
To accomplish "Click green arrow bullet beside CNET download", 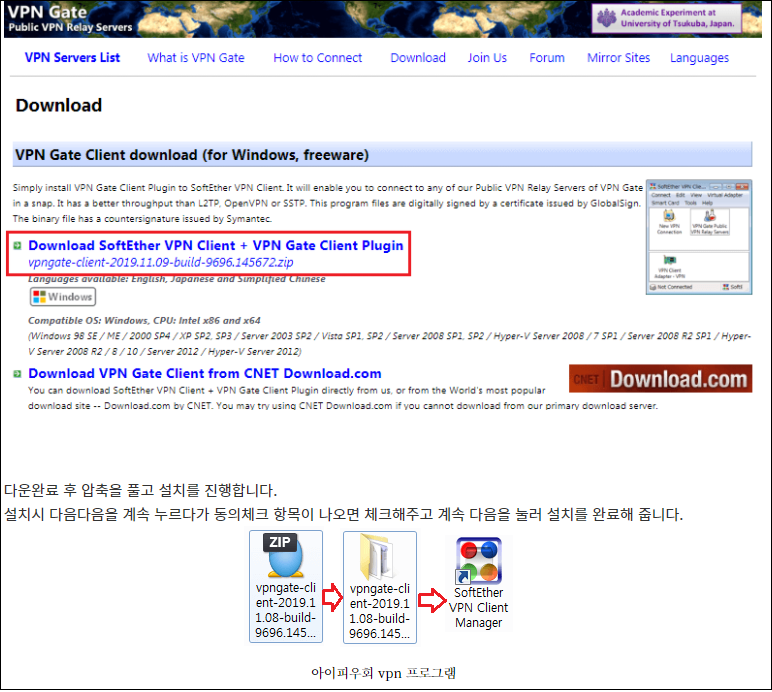I will pos(17,374).
